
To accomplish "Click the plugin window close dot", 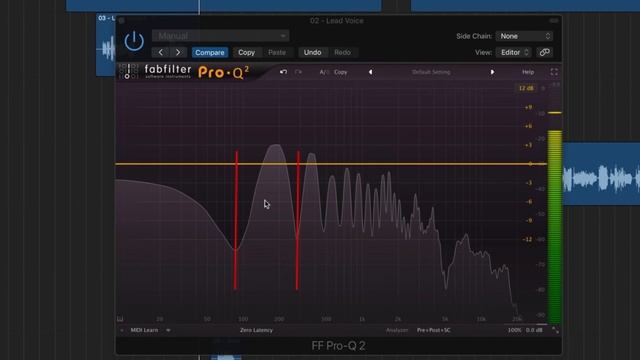I will (121, 20).
